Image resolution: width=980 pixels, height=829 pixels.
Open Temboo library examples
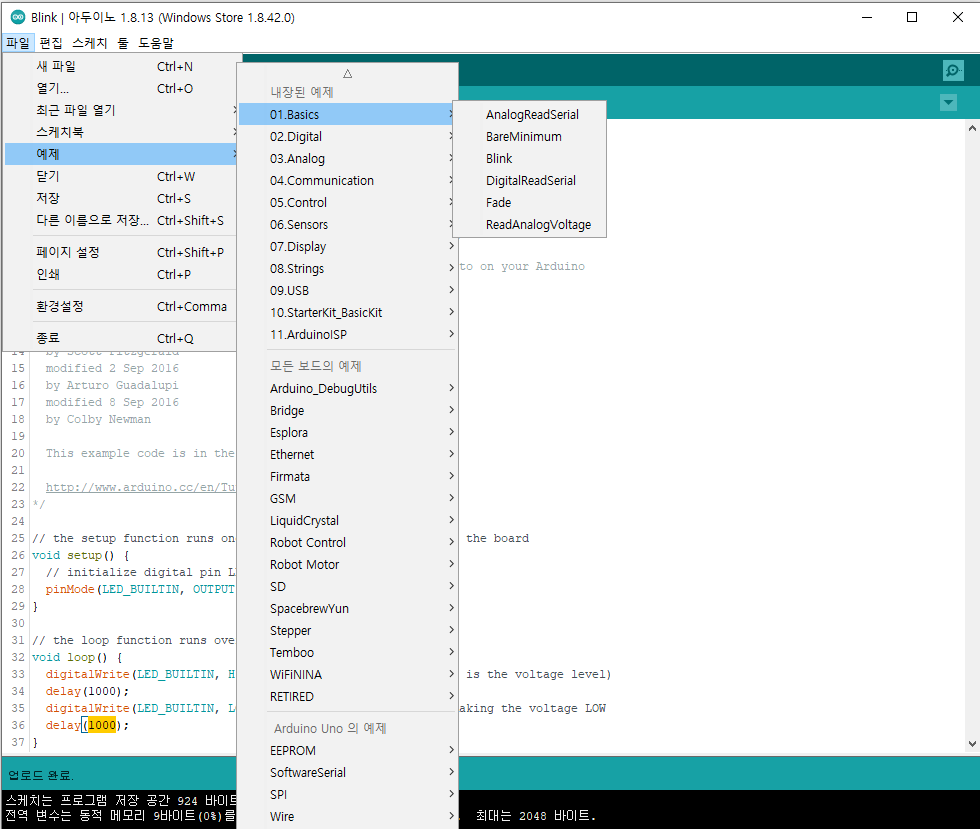348,652
